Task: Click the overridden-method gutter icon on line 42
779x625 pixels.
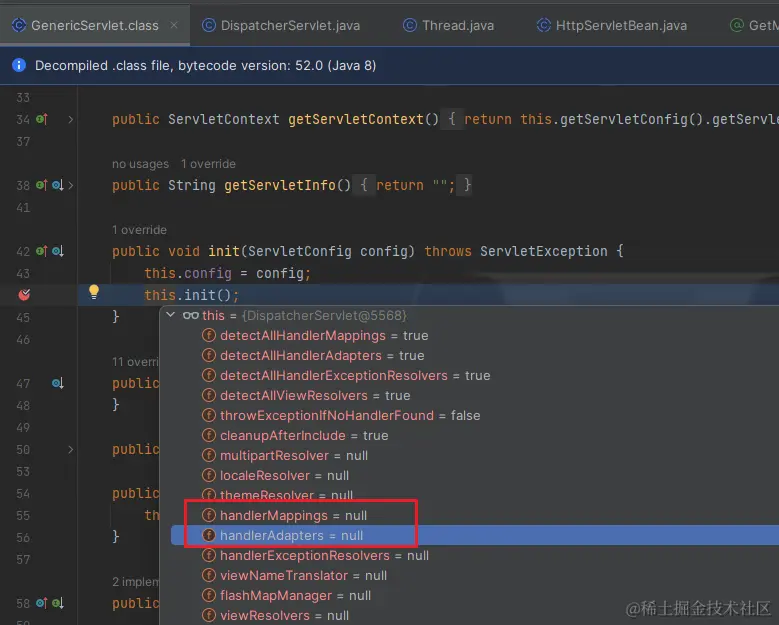Action: pos(58,251)
